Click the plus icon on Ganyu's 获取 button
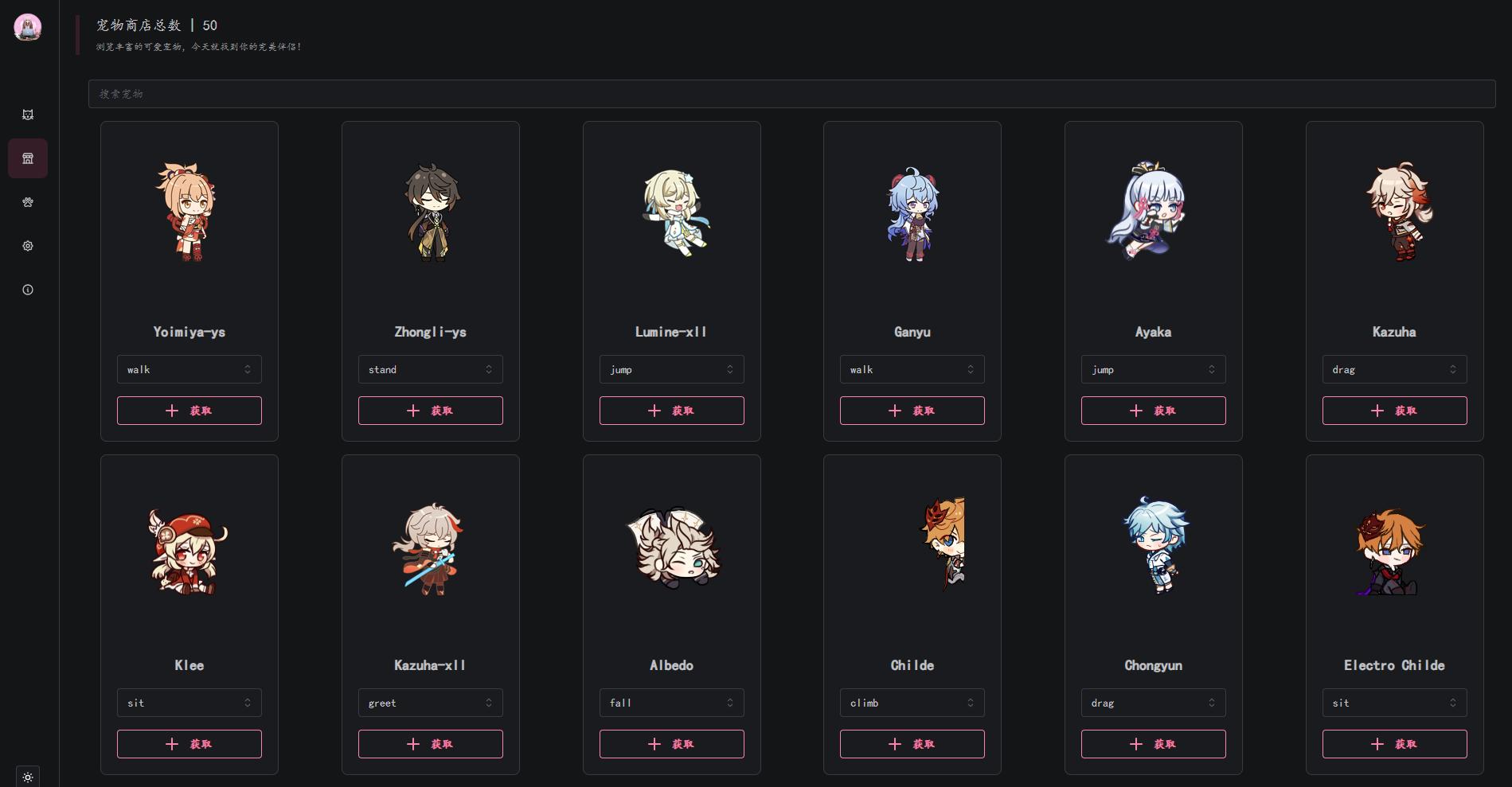1512x787 pixels. (895, 411)
